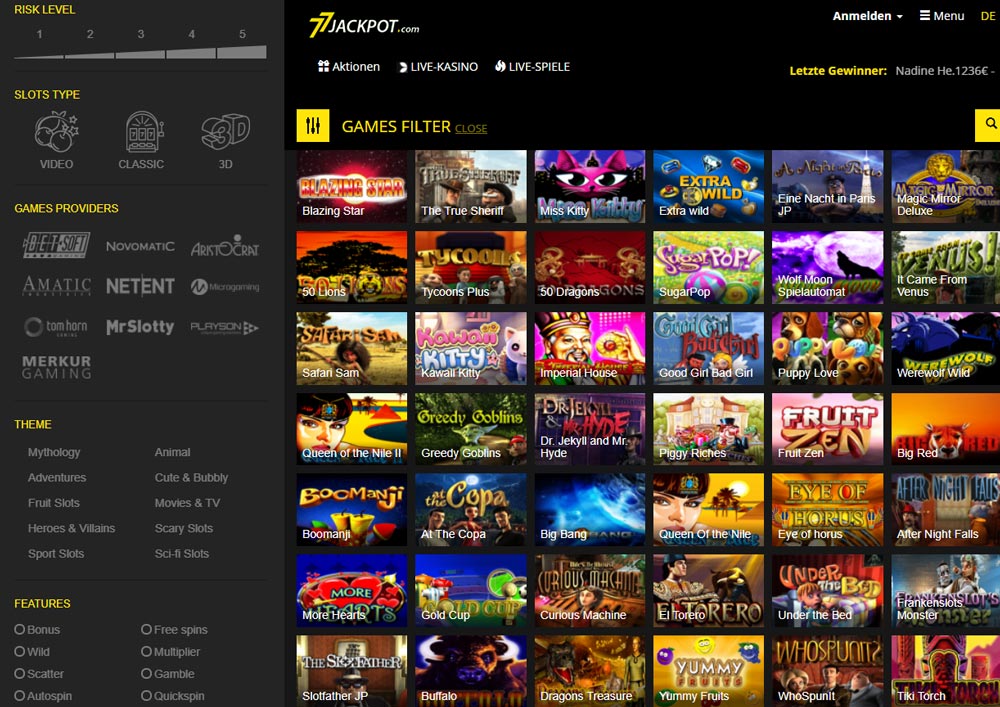Screen dimensions: 1000x707
Task: Go to 77Jackpot.com logo home
Action: tap(364, 26)
